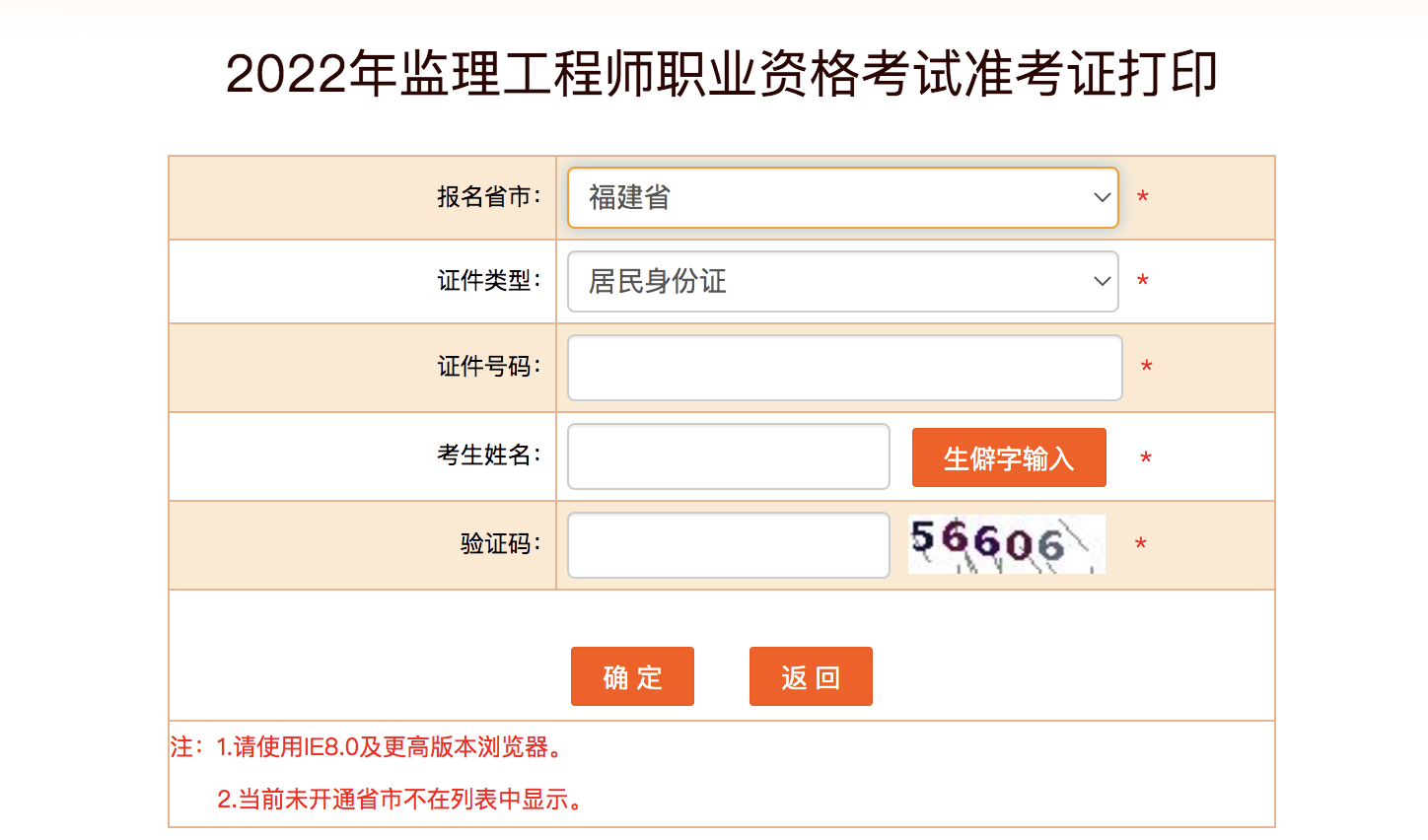
Task: Click the chevron arrow on 福建省 selector
Action: [x=1102, y=197]
